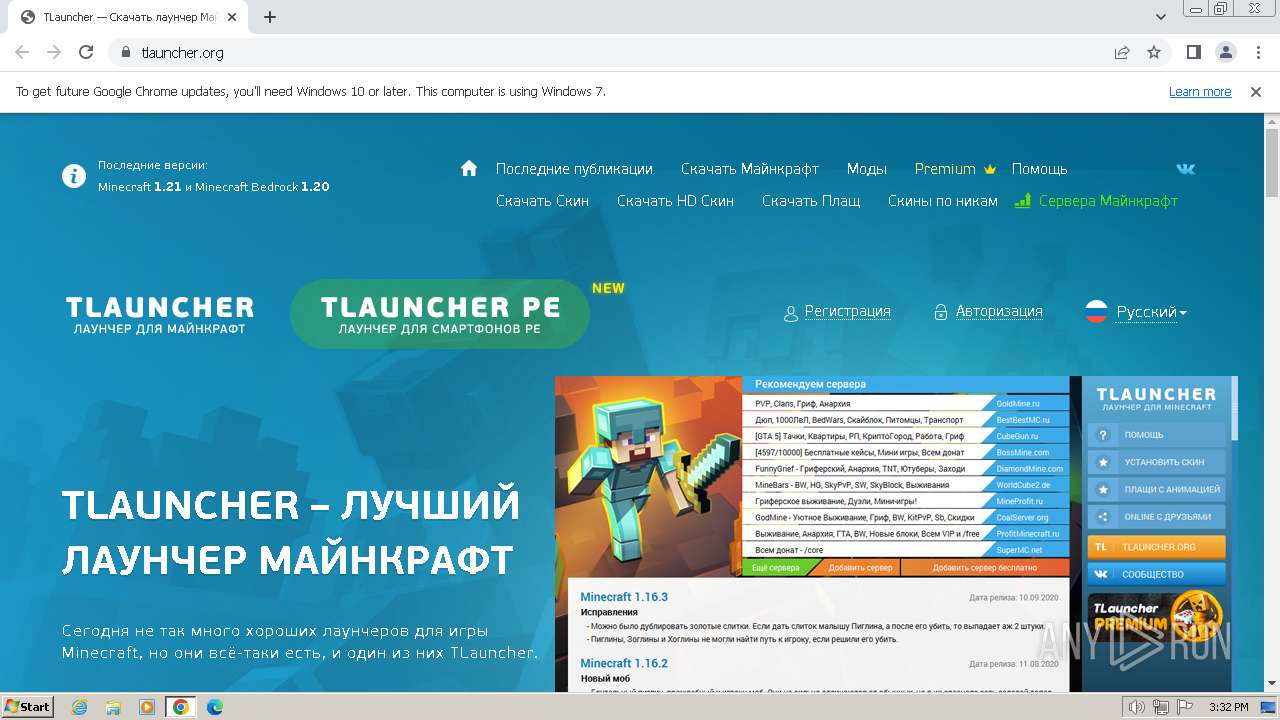Viewport: 1280px width, 720px height.
Task: Open the Windows Start button
Action: [x=28, y=706]
